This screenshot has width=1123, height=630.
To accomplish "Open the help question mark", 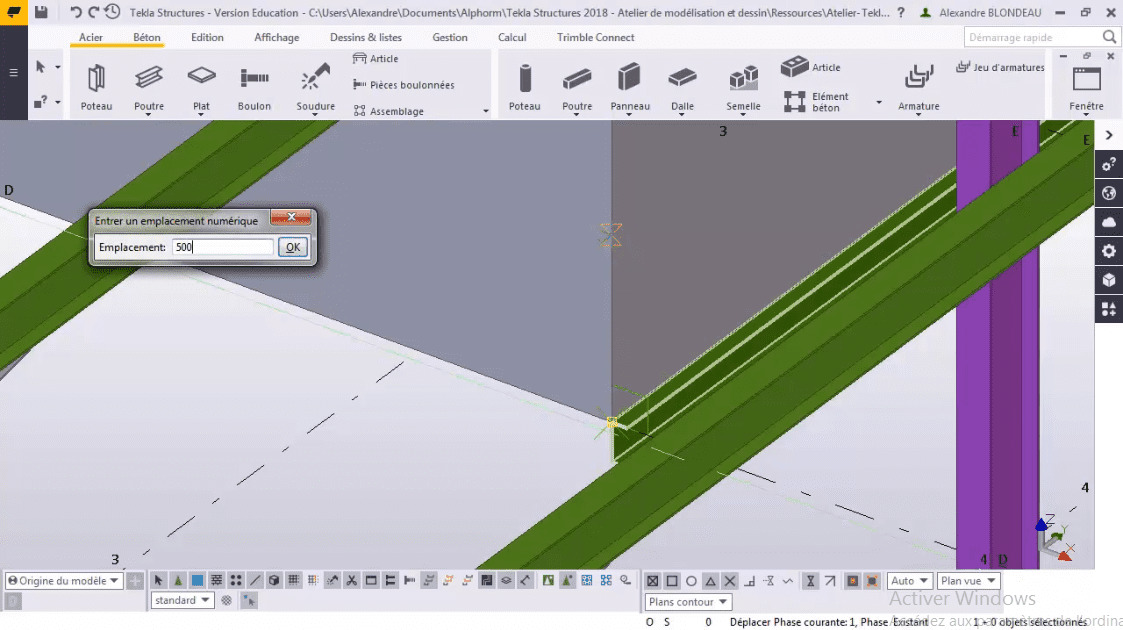I will pyautogui.click(x=901, y=12).
